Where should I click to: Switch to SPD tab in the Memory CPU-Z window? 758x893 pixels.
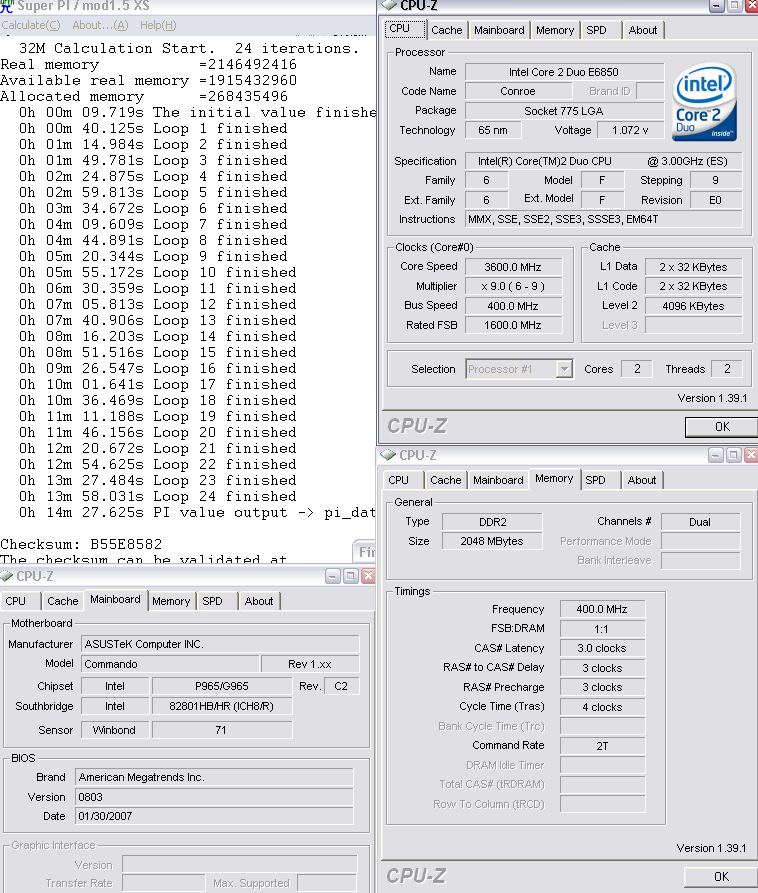tap(596, 480)
